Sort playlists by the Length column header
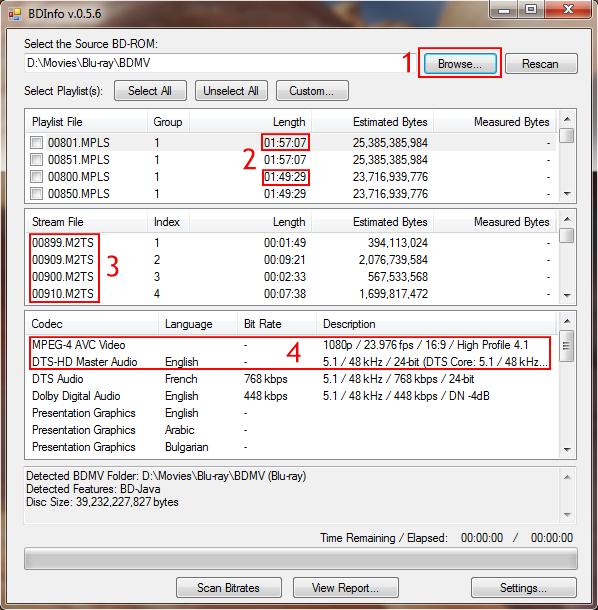 point(250,122)
